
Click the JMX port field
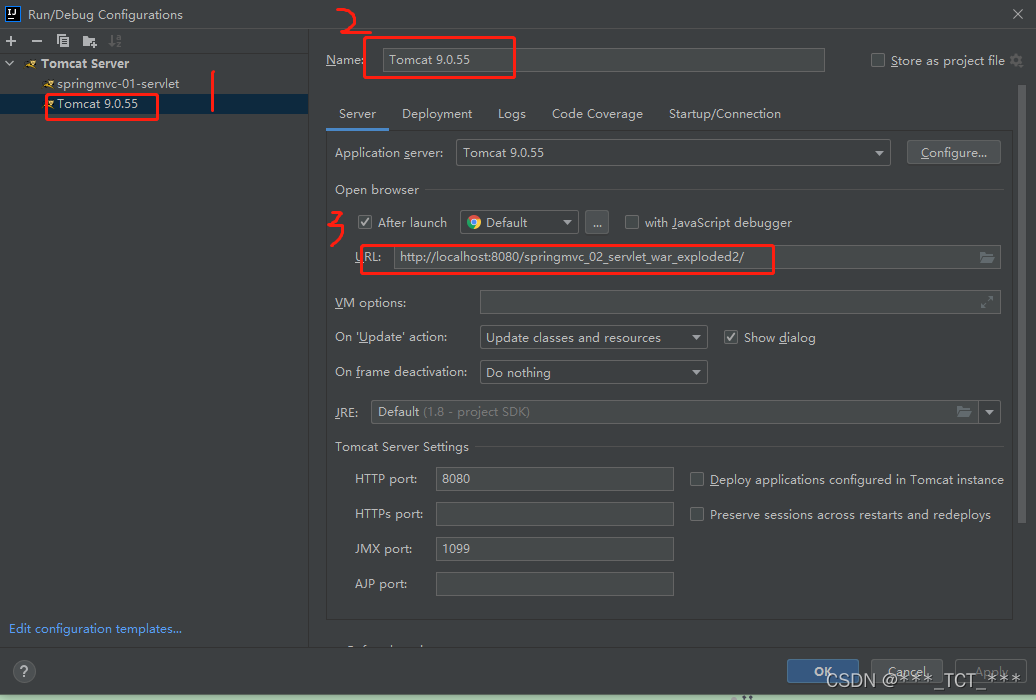(554, 549)
